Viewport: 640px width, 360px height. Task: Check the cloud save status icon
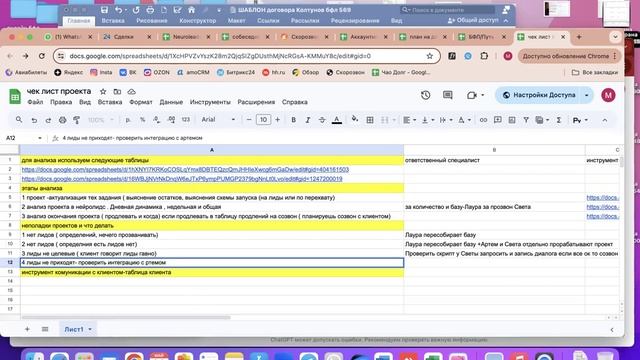pyautogui.click(x=131, y=91)
